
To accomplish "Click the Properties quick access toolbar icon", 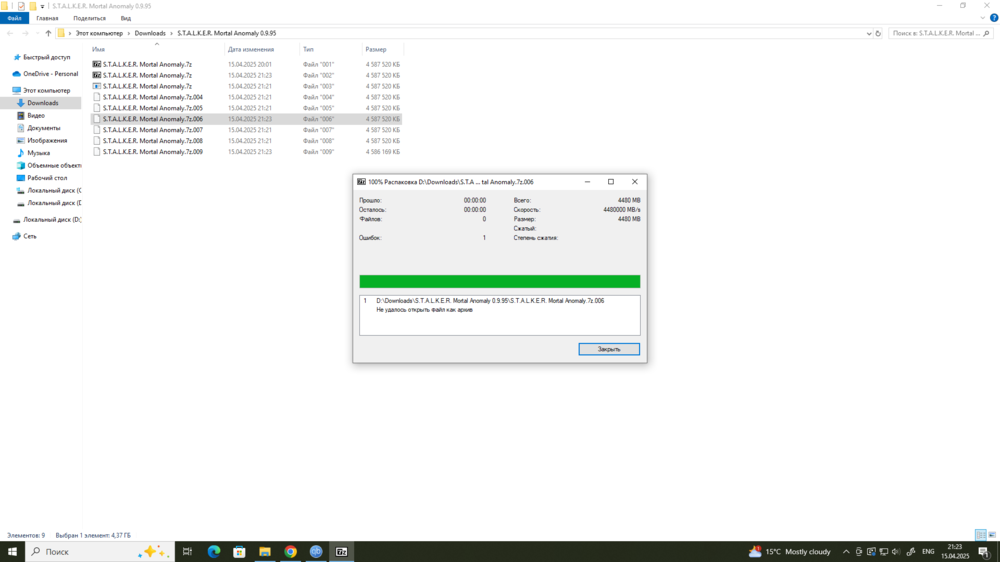I will tap(21, 6).
